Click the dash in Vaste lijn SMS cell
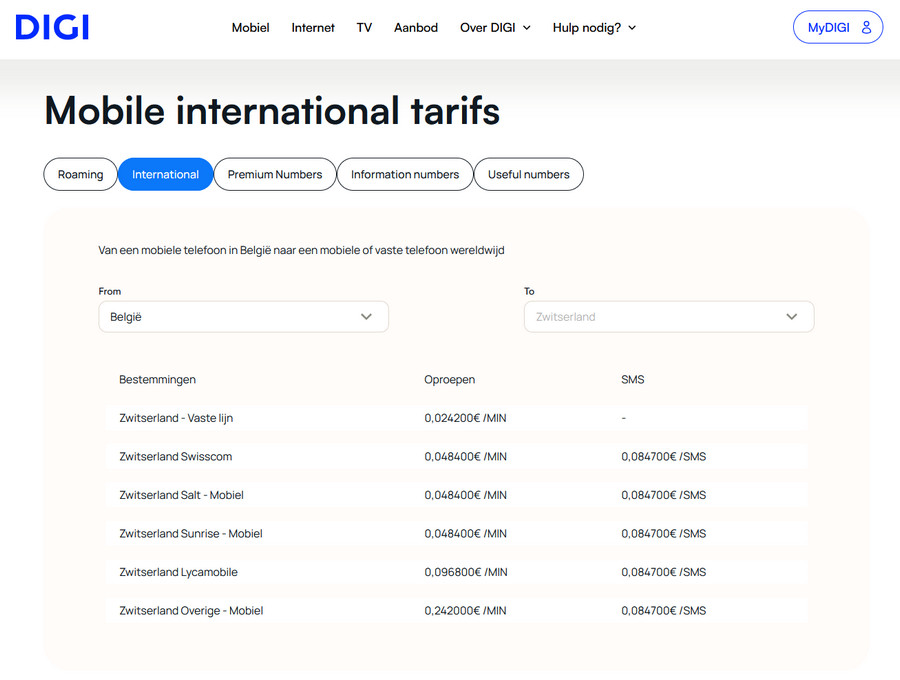Image resolution: width=900 pixels, height=680 pixels. [624, 418]
